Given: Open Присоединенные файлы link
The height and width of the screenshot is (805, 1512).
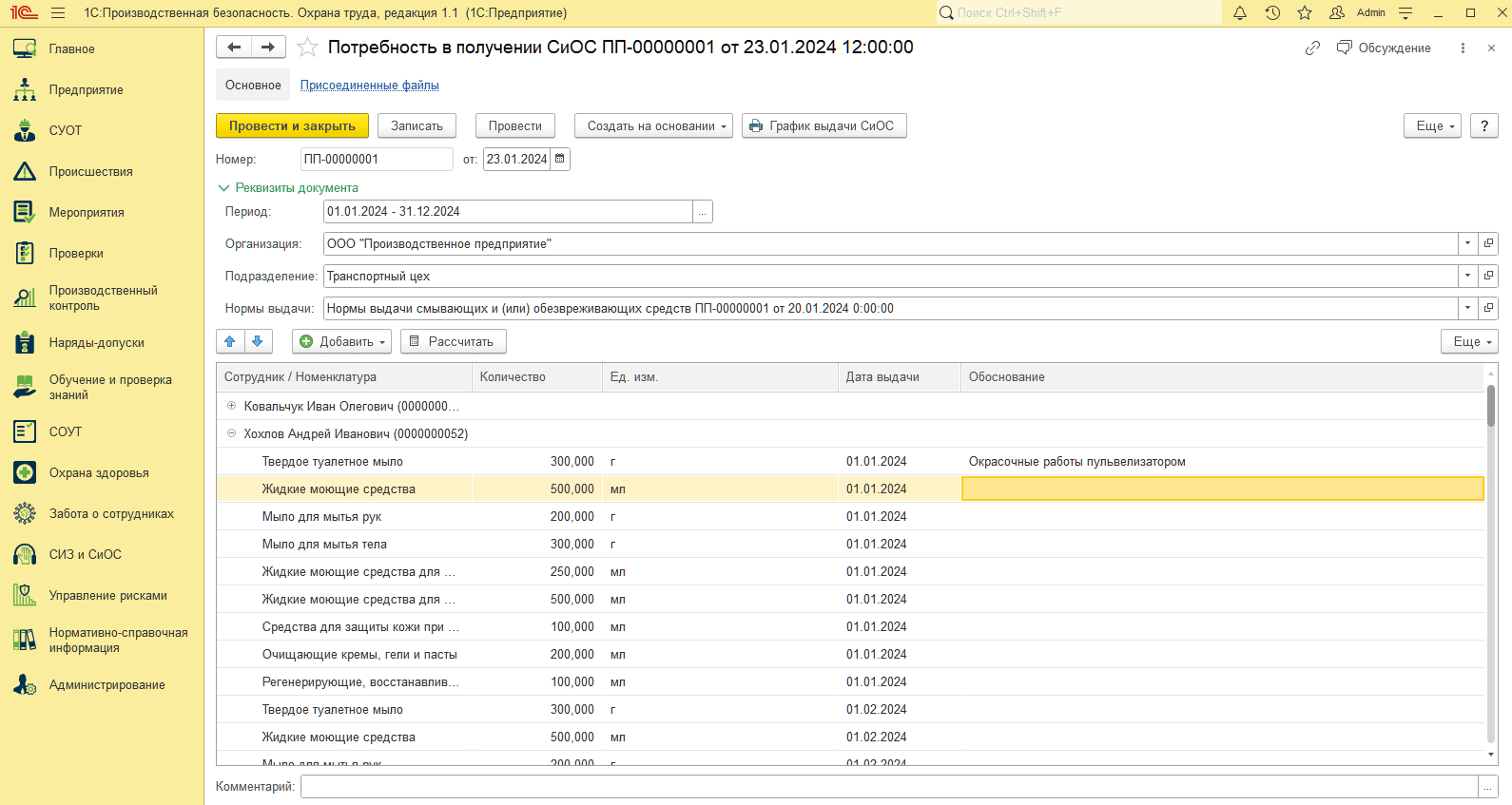Looking at the screenshot, I should pos(370,85).
